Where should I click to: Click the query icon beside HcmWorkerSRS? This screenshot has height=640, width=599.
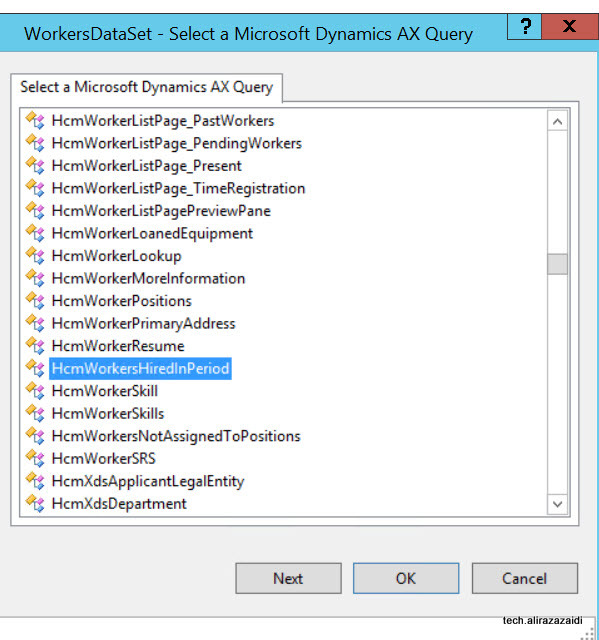point(35,458)
